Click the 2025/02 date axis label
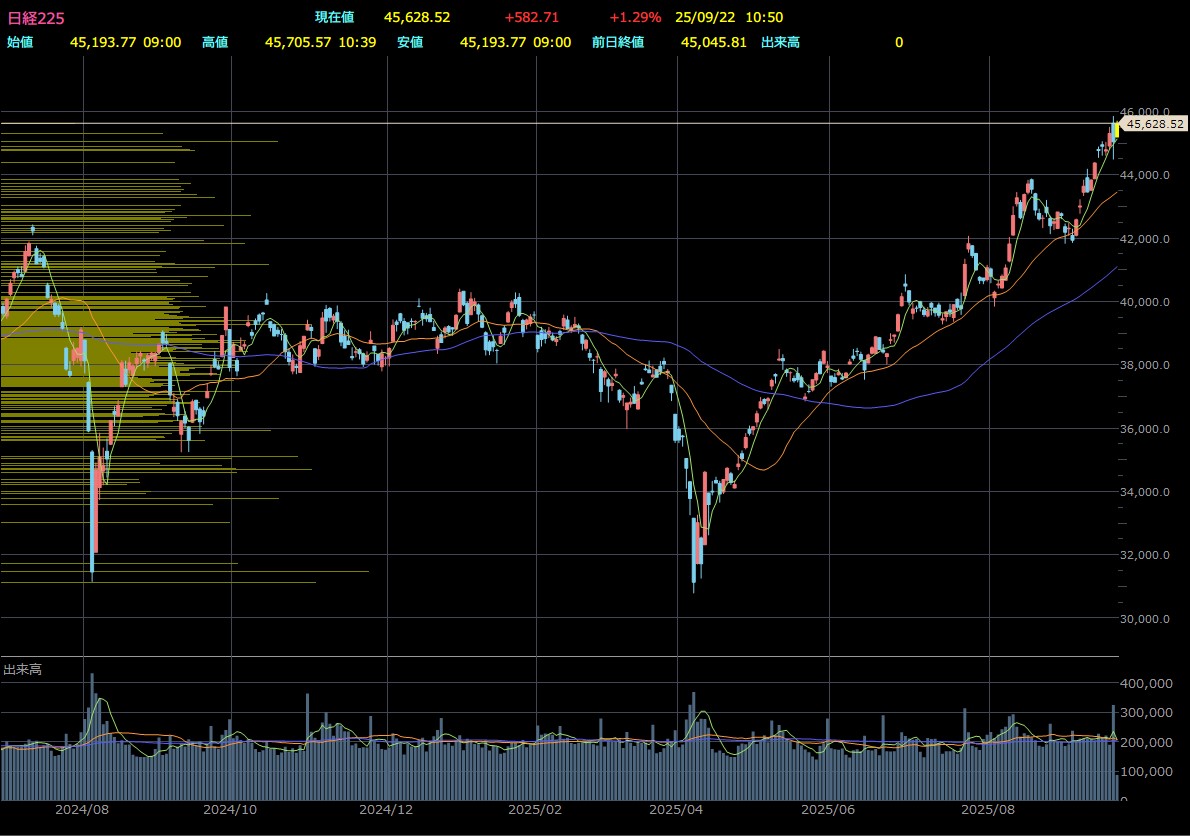This screenshot has height=836, width=1190. [x=535, y=809]
